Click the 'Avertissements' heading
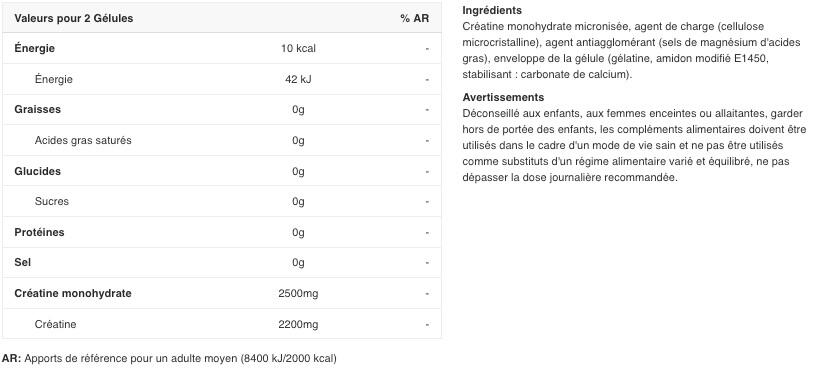813x374 pixels. coord(503,97)
